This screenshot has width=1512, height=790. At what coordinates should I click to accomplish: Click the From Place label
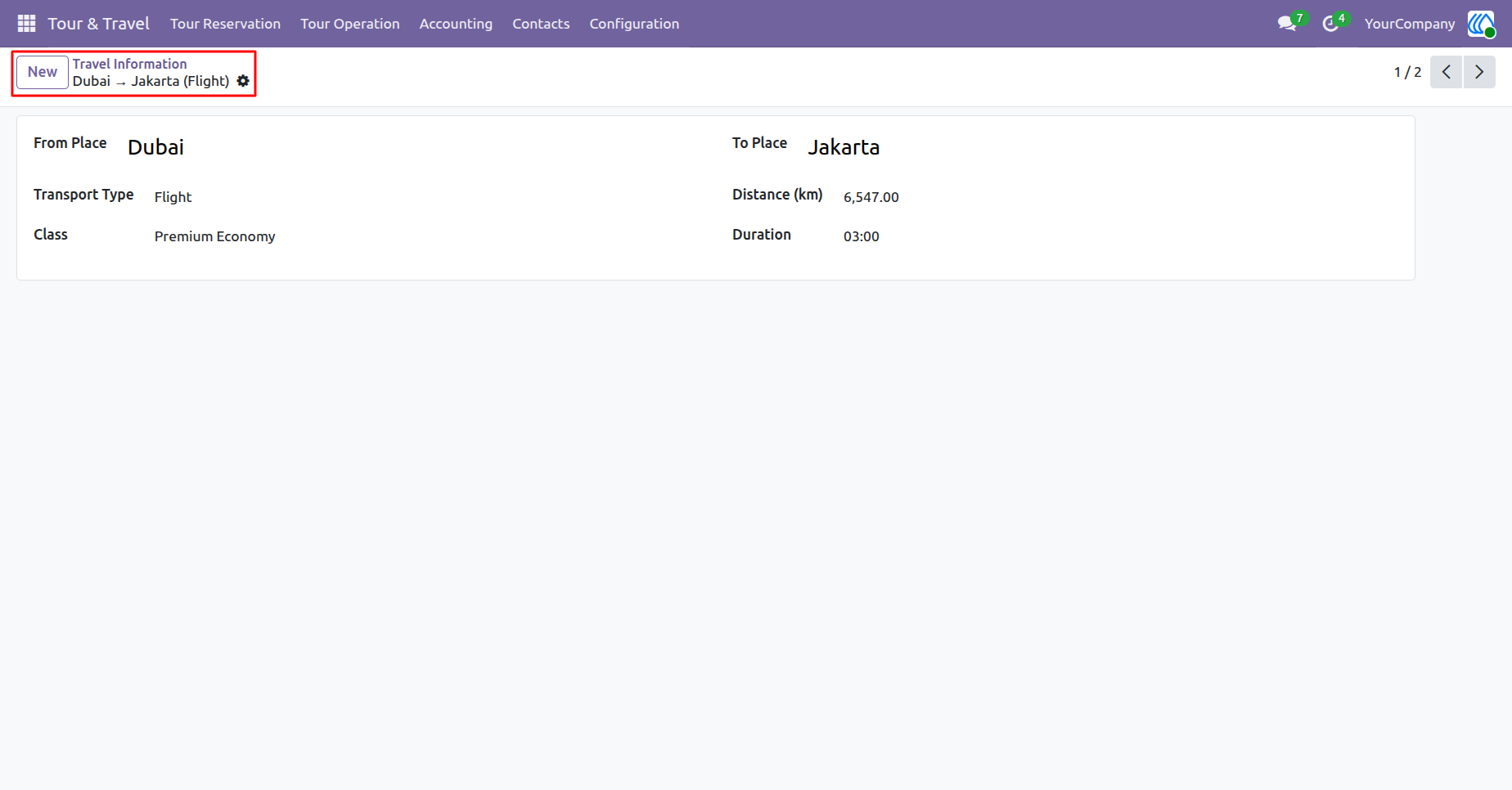[x=70, y=143]
